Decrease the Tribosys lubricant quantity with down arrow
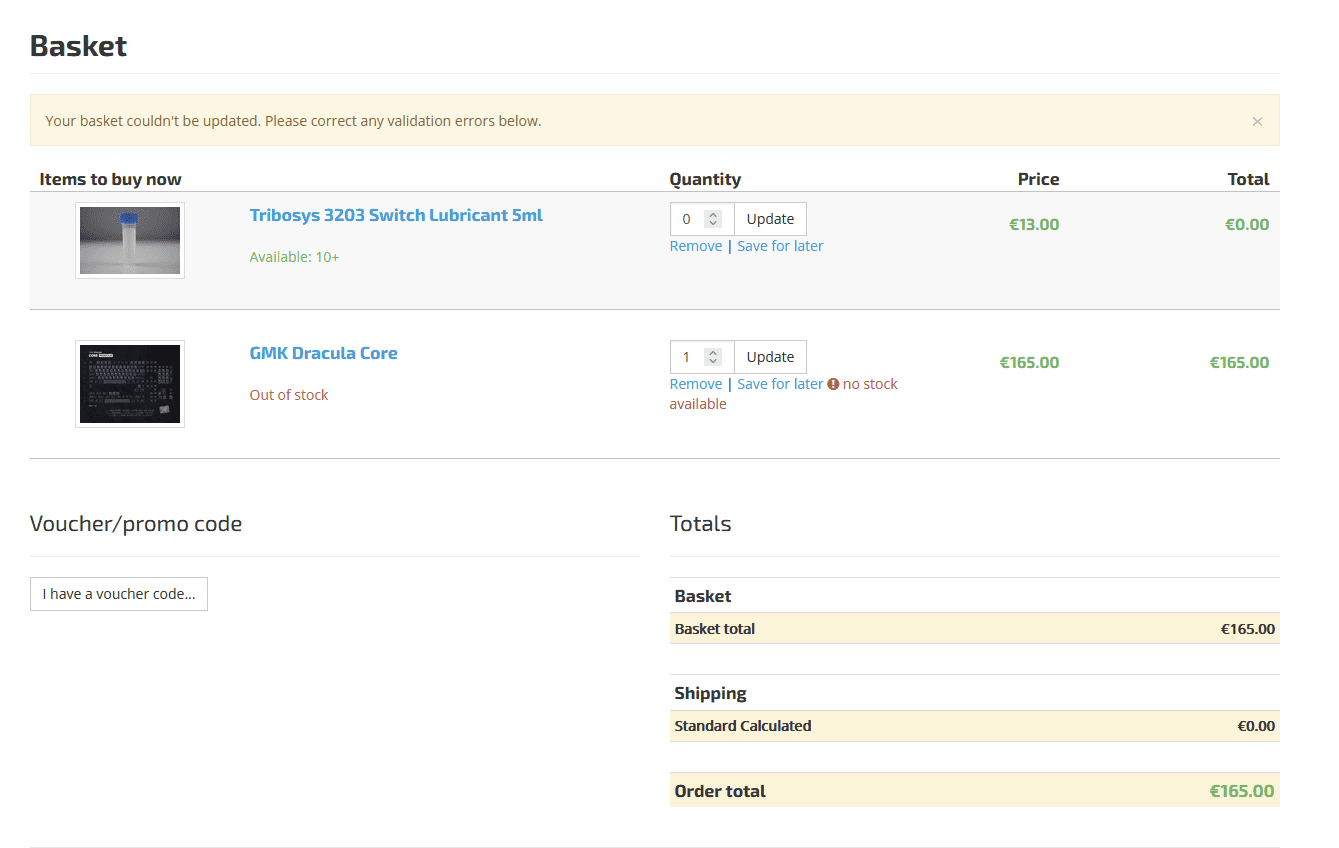The width and height of the screenshot is (1339, 848). [713, 224]
